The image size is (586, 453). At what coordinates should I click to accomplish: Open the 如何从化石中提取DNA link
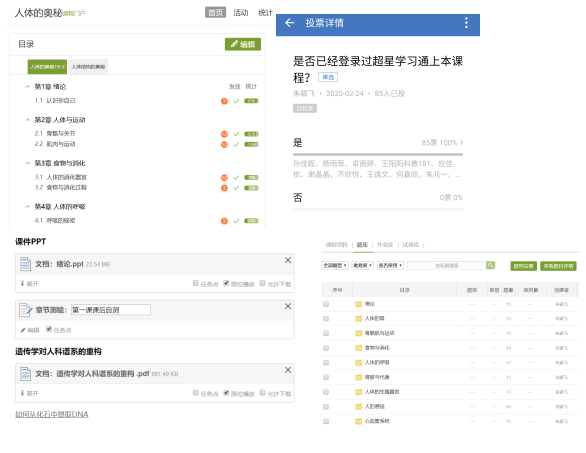pyautogui.click(x=52, y=414)
